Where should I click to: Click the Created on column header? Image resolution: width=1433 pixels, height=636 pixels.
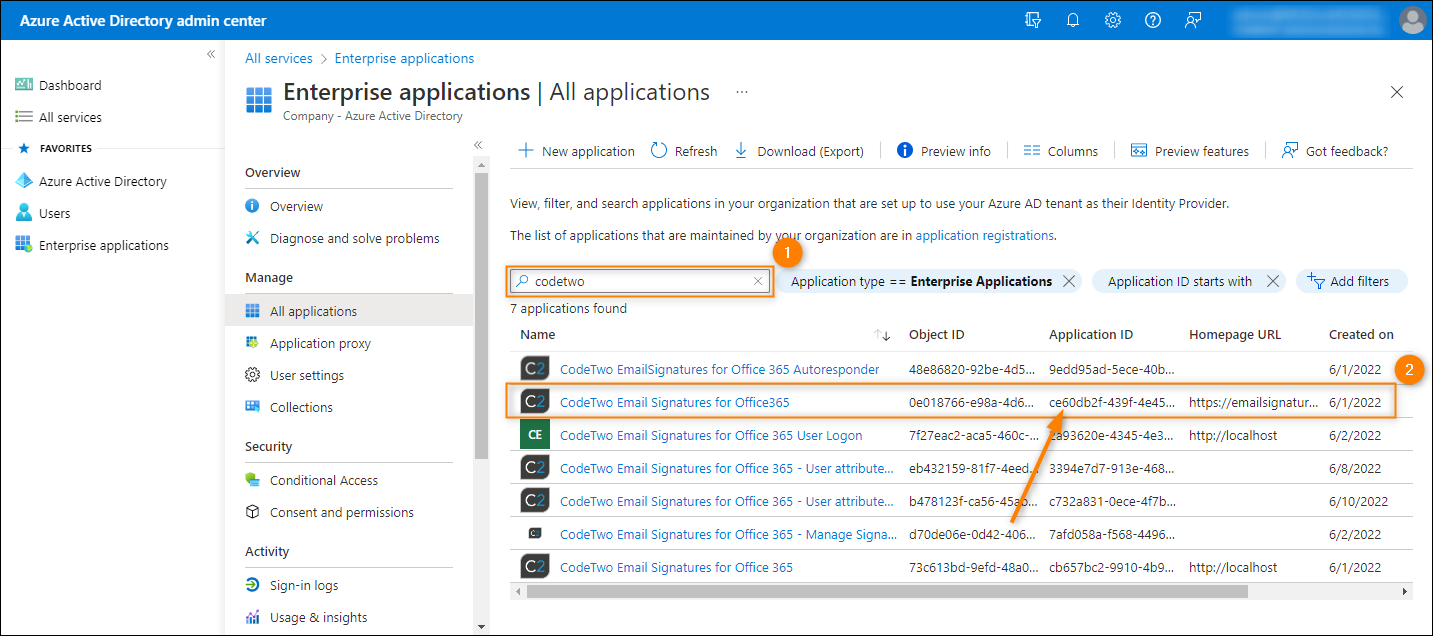coord(1361,335)
